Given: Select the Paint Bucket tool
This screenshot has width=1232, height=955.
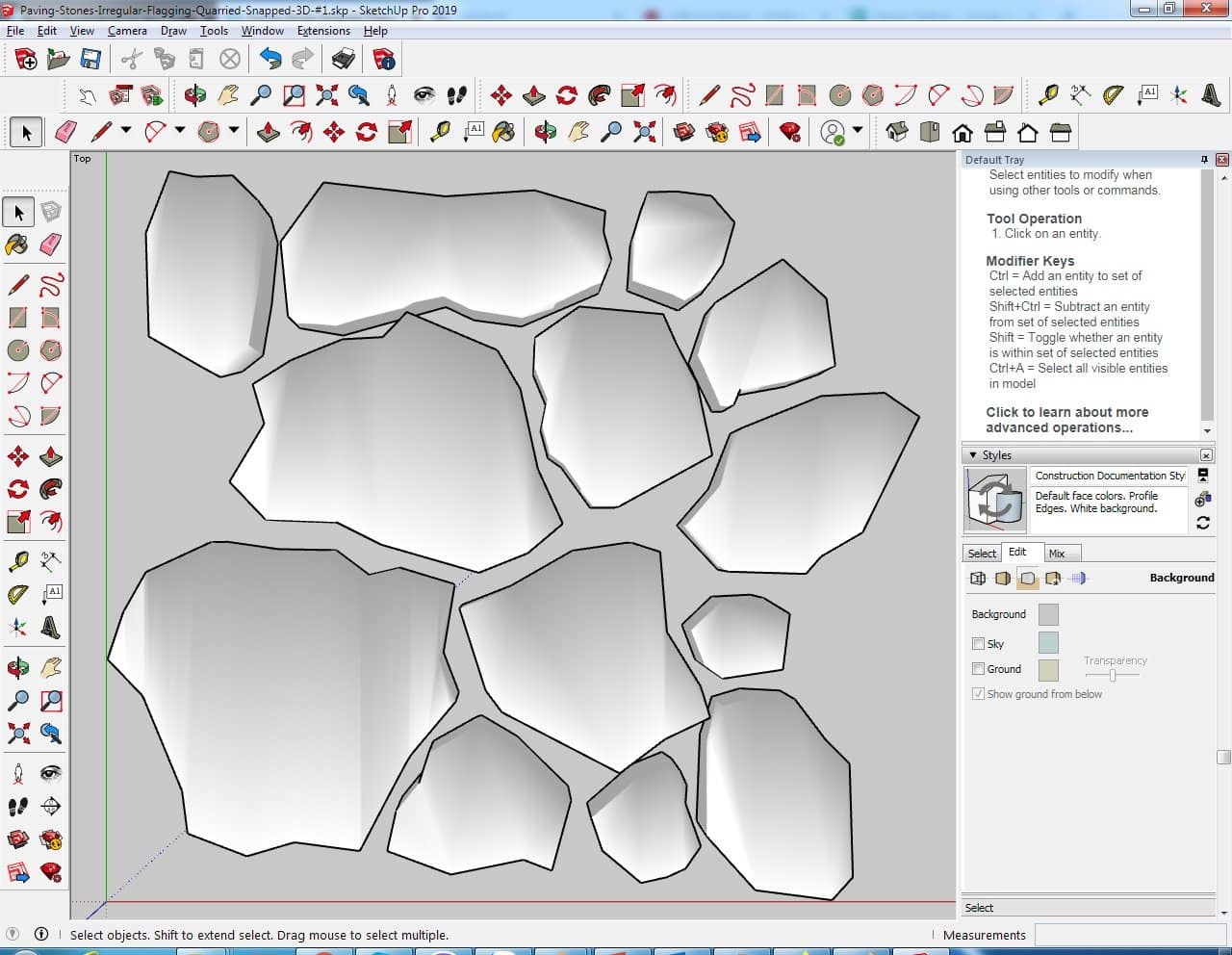Looking at the screenshot, I should [17, 245].
